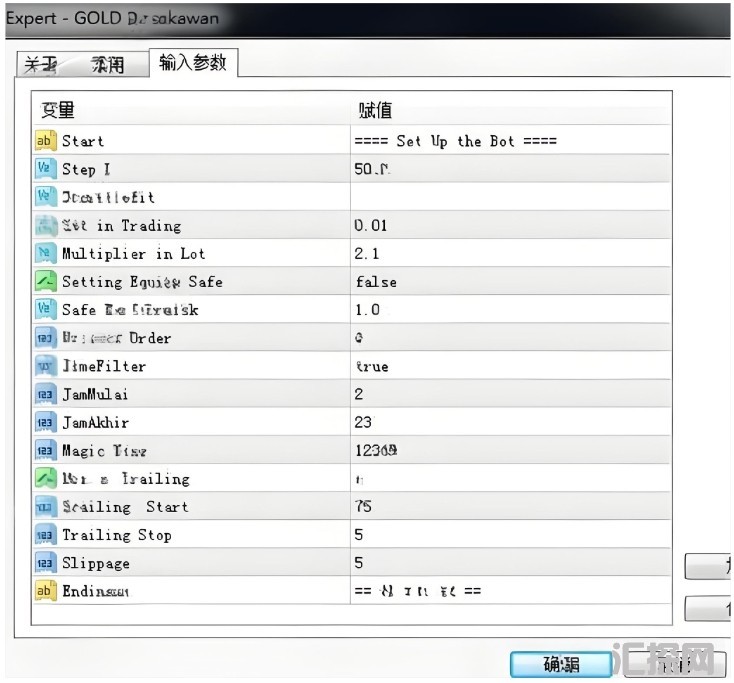This screenshot has width=734, height=683.
Task: Click the boolean icon beside Setting Equity Safe
Action: coord(46,281)
